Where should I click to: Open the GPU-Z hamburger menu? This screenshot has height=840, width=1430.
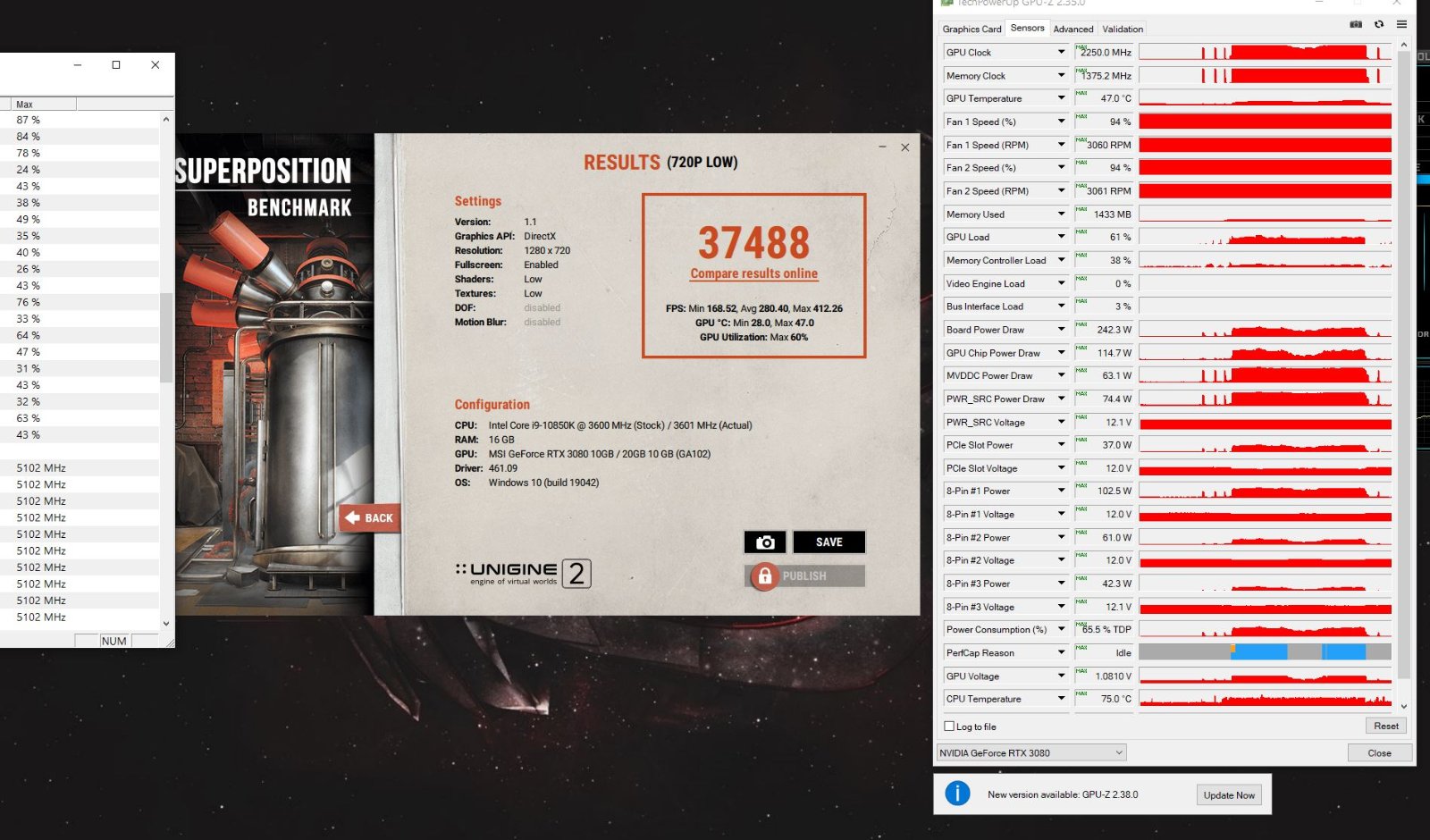1401,24
